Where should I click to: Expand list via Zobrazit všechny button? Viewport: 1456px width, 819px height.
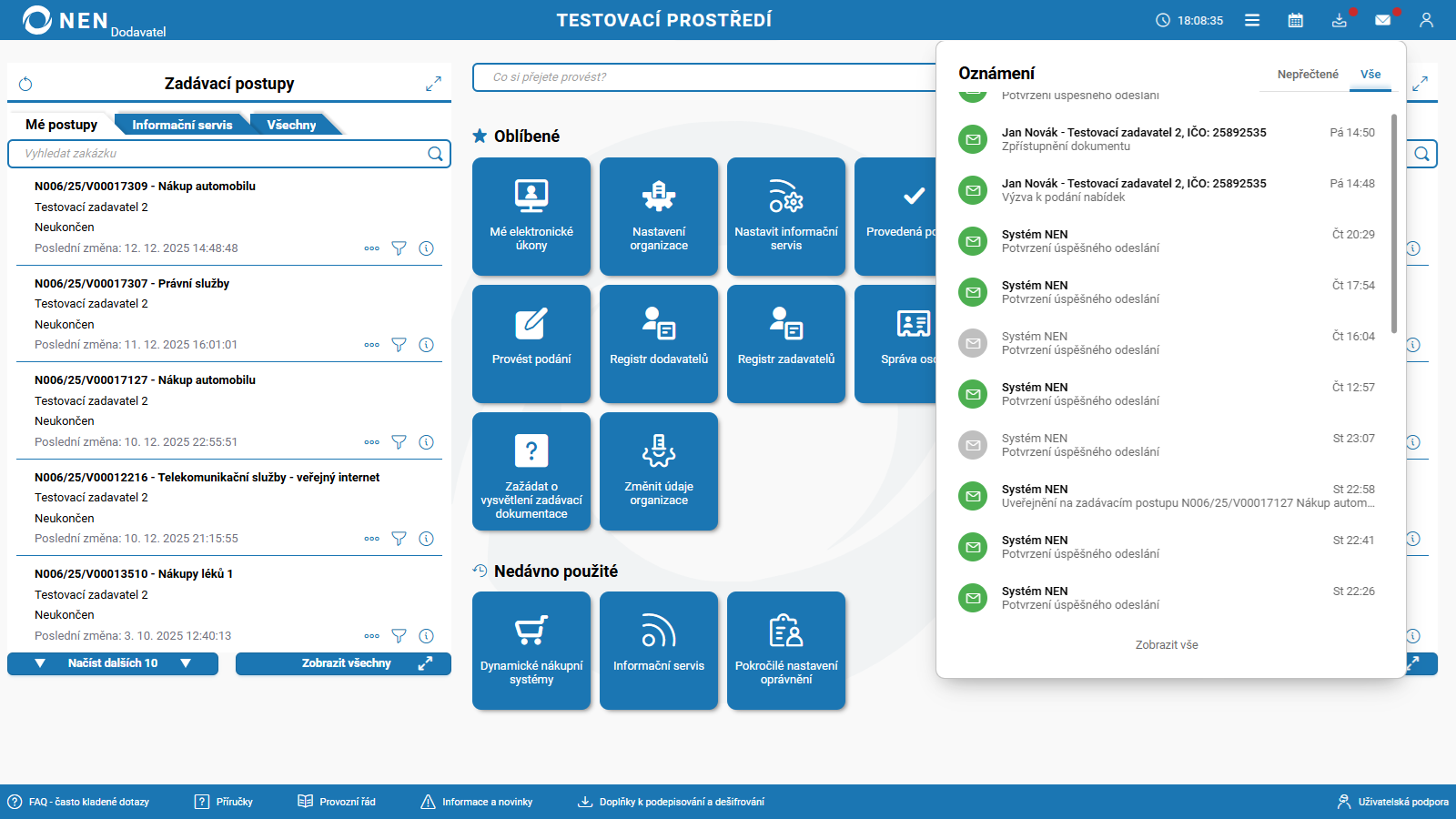[343, 663]
